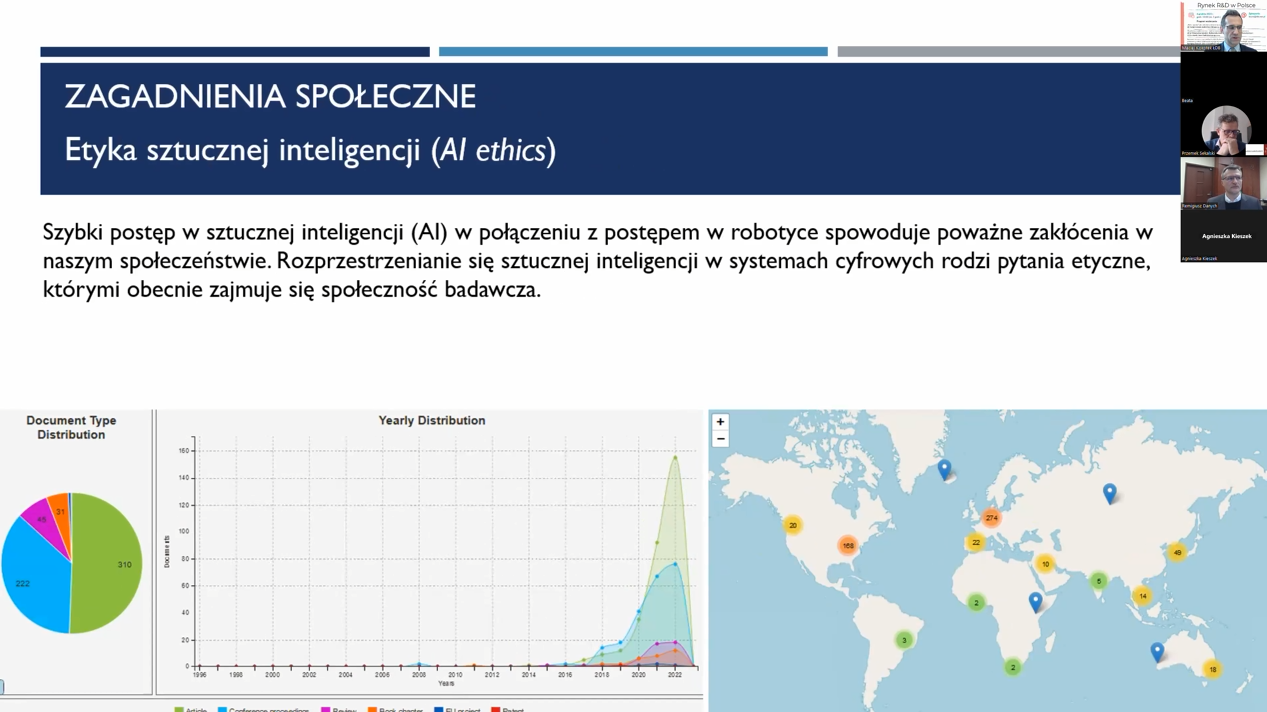Click the map zoom in plus button
The width and height of the screenshot is (1267, 712).
tap(720, 422)
